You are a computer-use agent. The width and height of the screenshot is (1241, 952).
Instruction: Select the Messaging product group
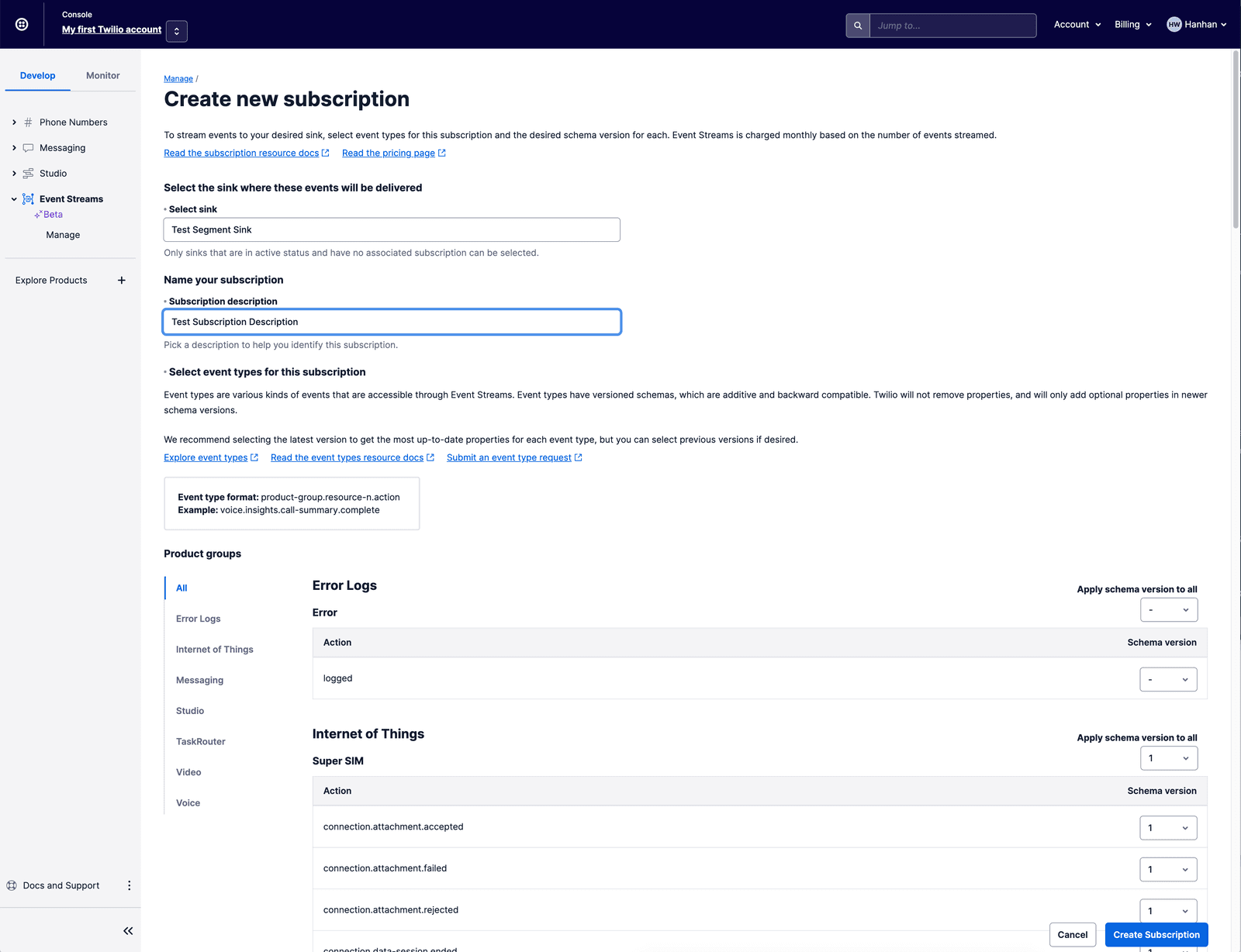[199, 680]
